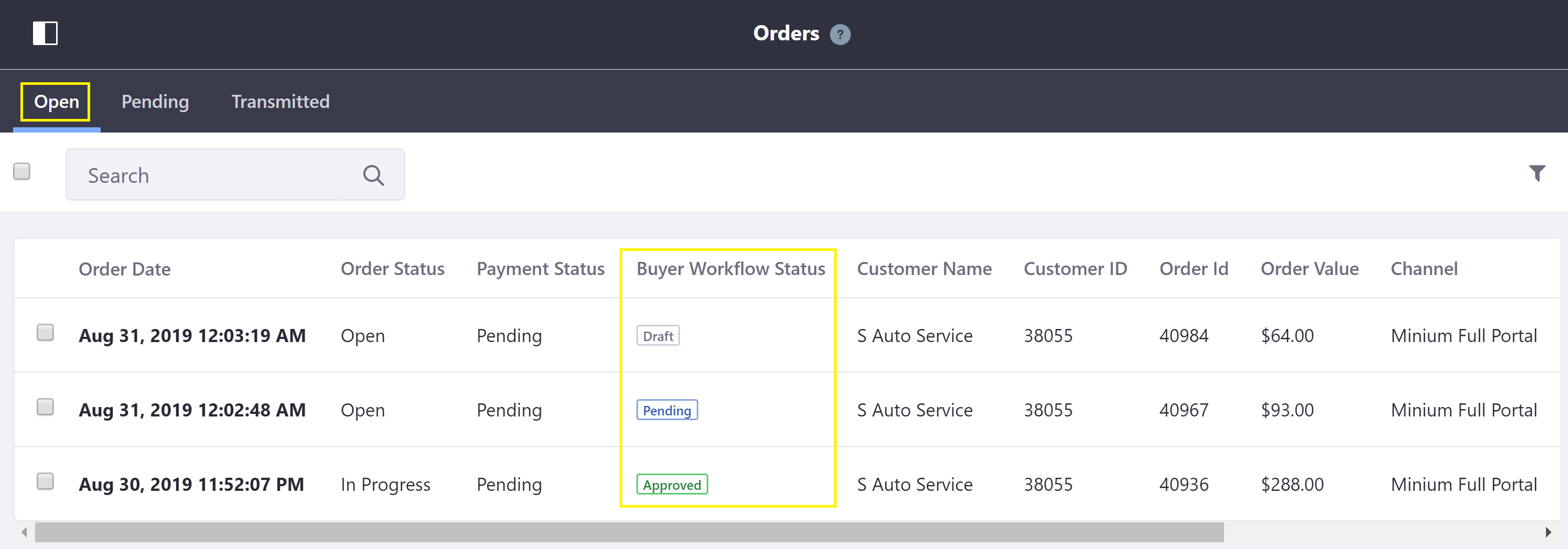Check the Aug 31 12:02:48 AM order

coord(45,407)
